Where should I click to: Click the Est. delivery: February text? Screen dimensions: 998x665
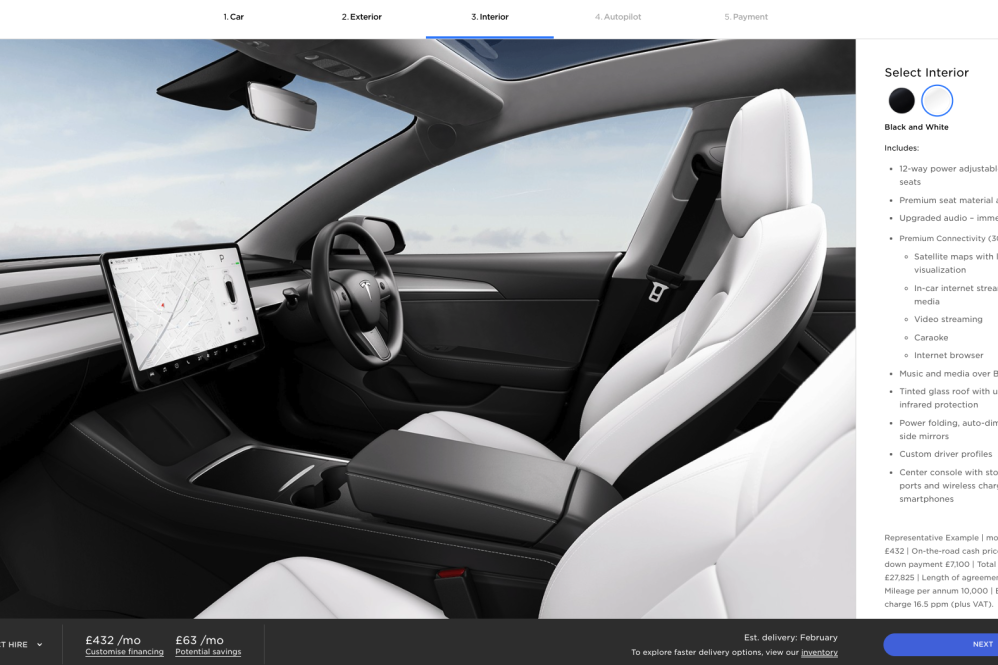[x=793, y=637]
